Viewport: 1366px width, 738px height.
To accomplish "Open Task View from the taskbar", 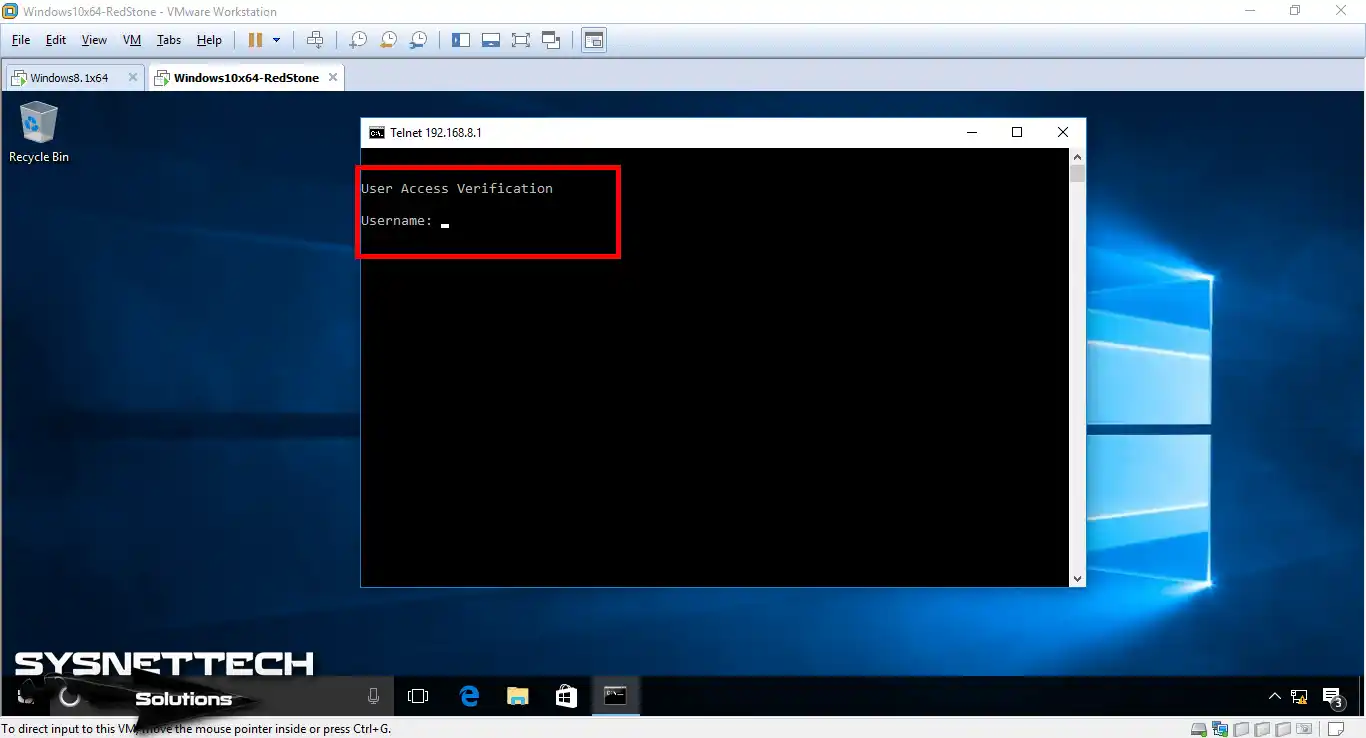I will click(418, 696).
